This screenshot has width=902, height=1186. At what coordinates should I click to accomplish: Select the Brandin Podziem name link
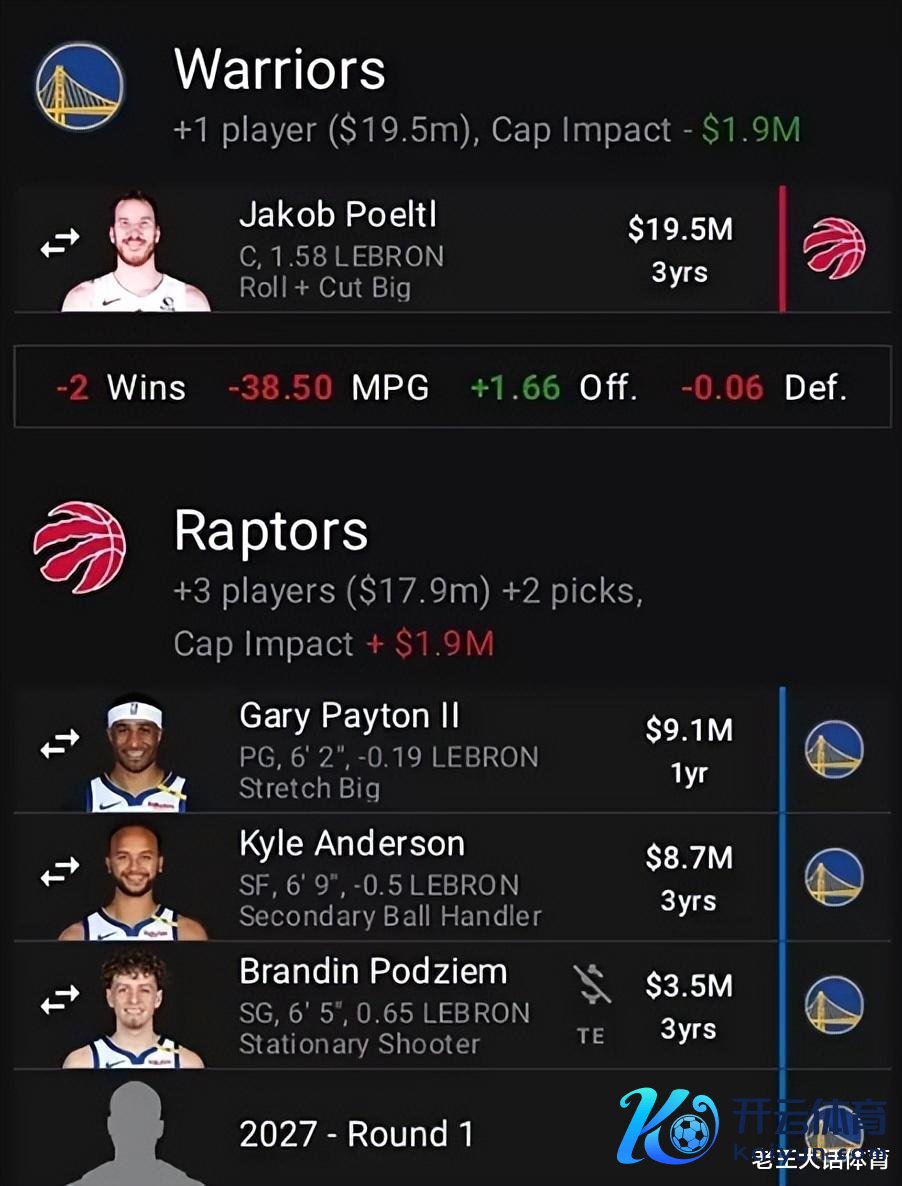(373, 971)
